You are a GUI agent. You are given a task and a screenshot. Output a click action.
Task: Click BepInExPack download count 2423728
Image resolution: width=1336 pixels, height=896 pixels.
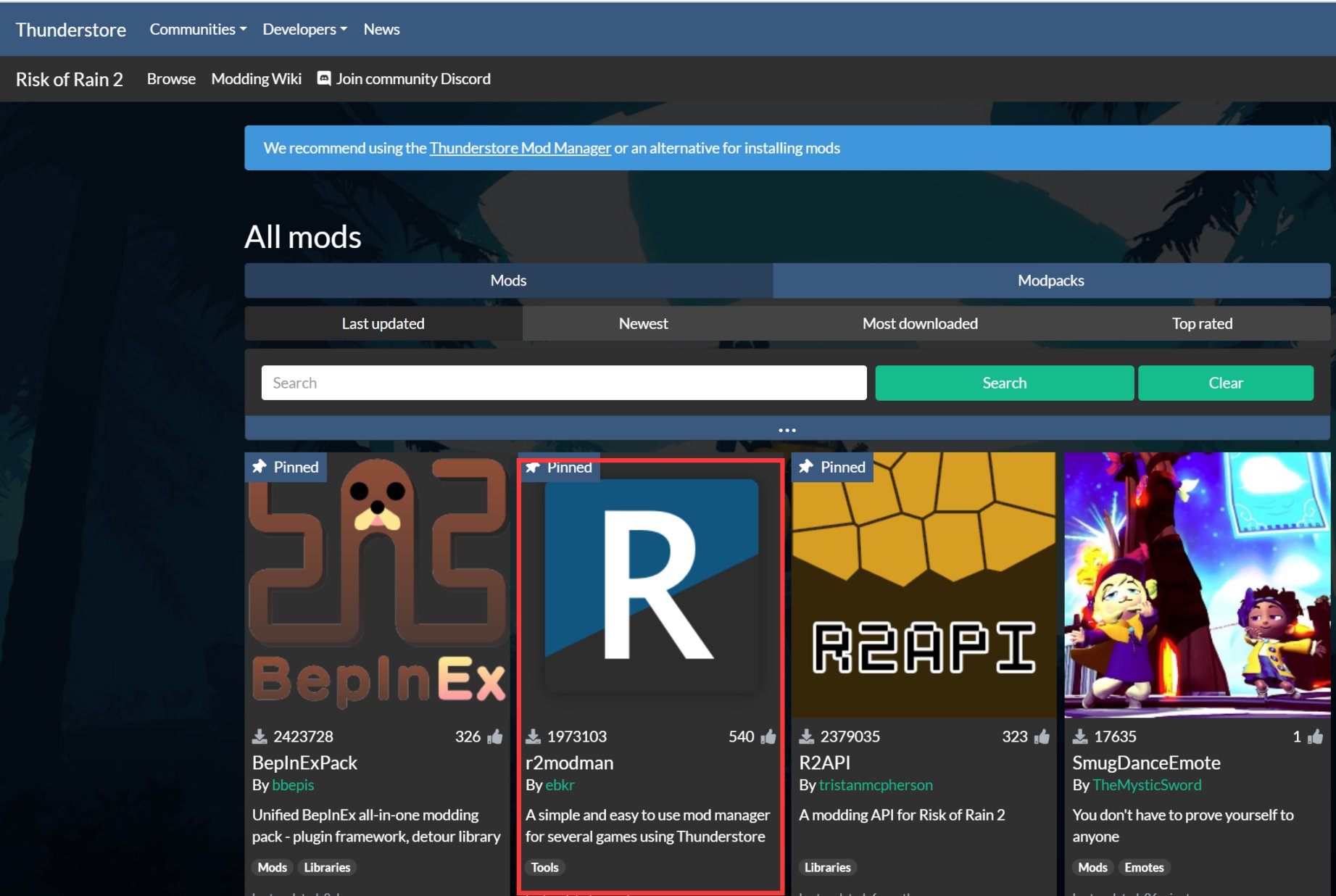(x=303, y=737)
